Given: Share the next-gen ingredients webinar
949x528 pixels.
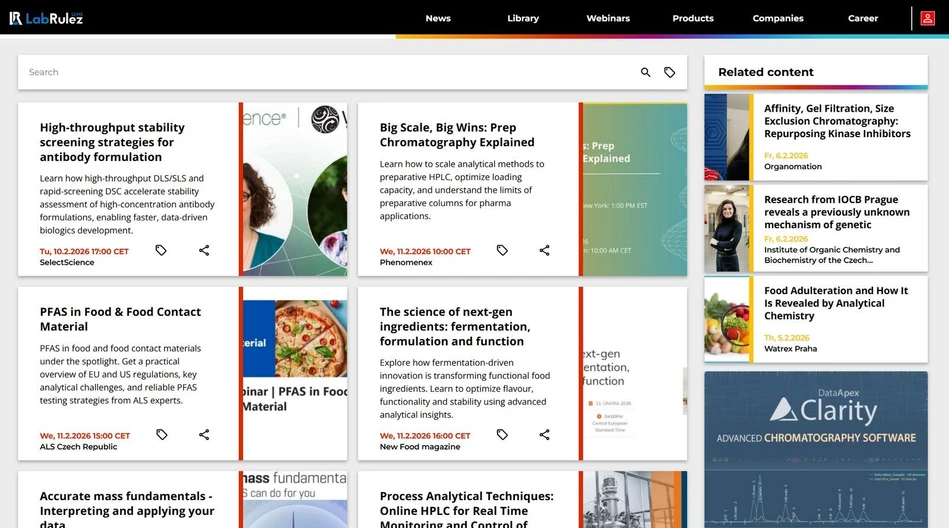Looking at the screenshot, I should pyautogui.click(x=545, y=435).
